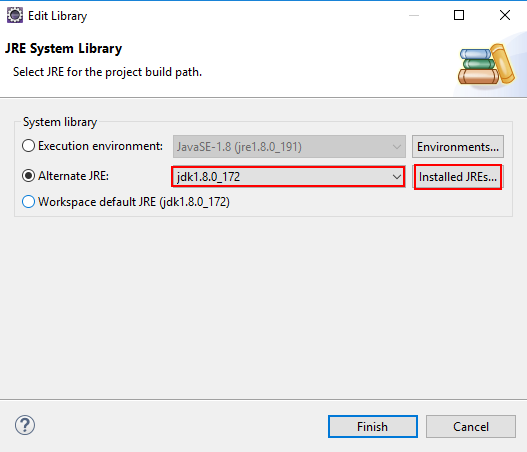
Task: Choose Workspace default JRE option
Action: point(28,202)
